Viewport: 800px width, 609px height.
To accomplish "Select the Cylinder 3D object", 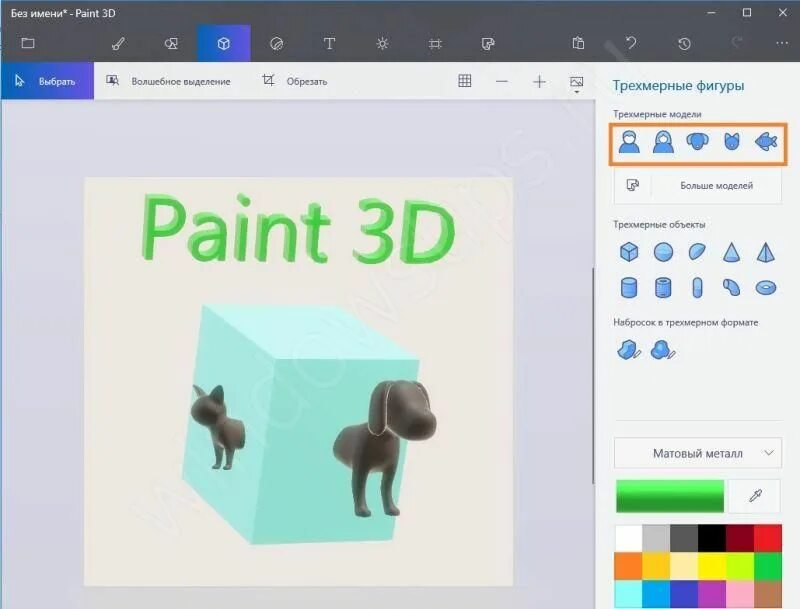I will (629, 287).
